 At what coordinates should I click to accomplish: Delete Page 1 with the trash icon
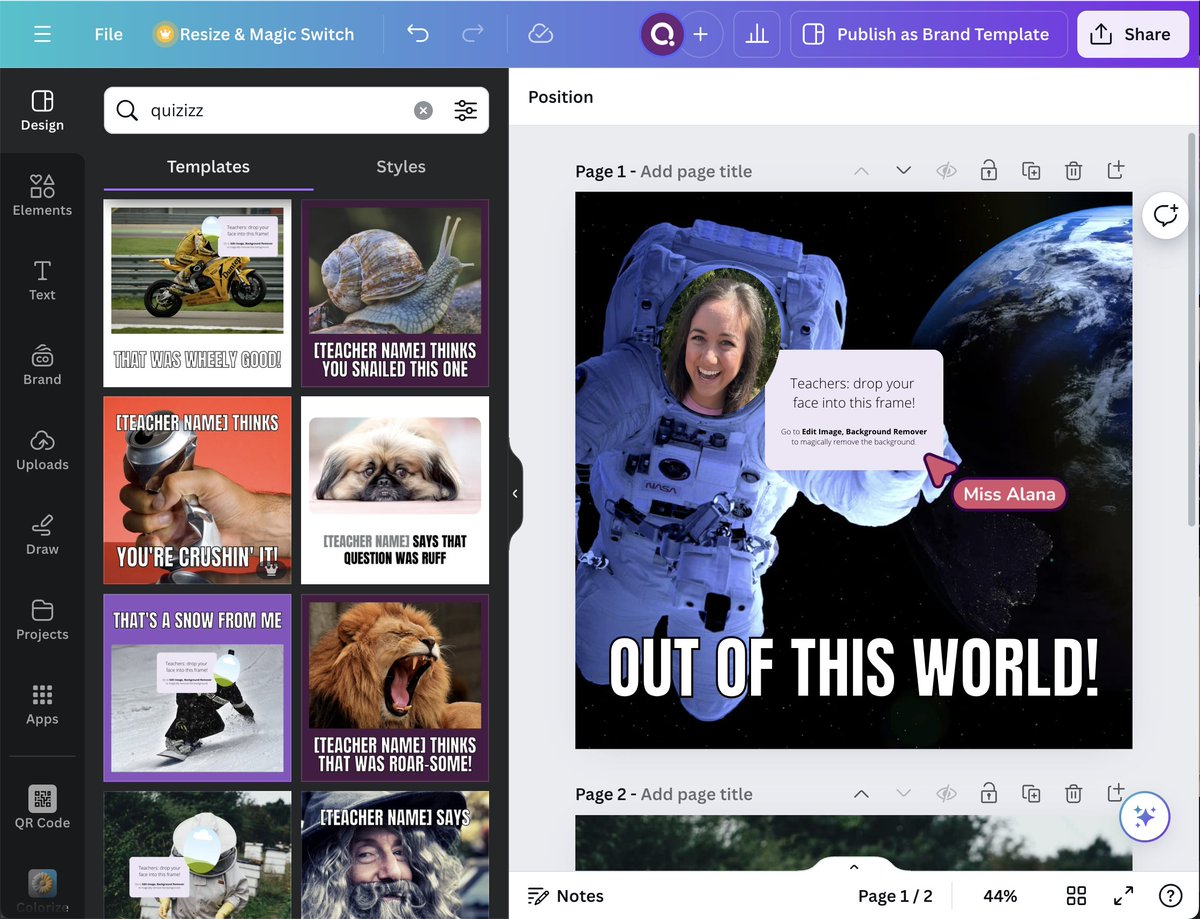[1073, 170]
